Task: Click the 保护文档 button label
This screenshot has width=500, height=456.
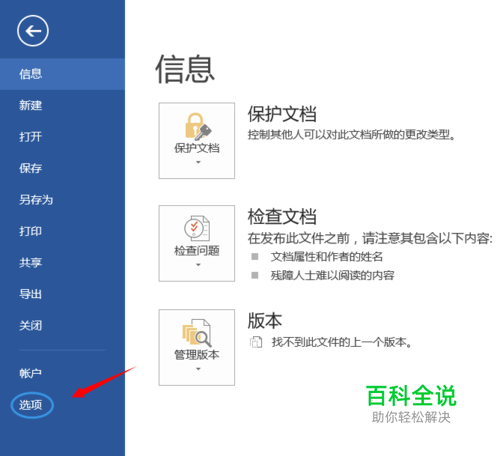Action: click(197, 148)
